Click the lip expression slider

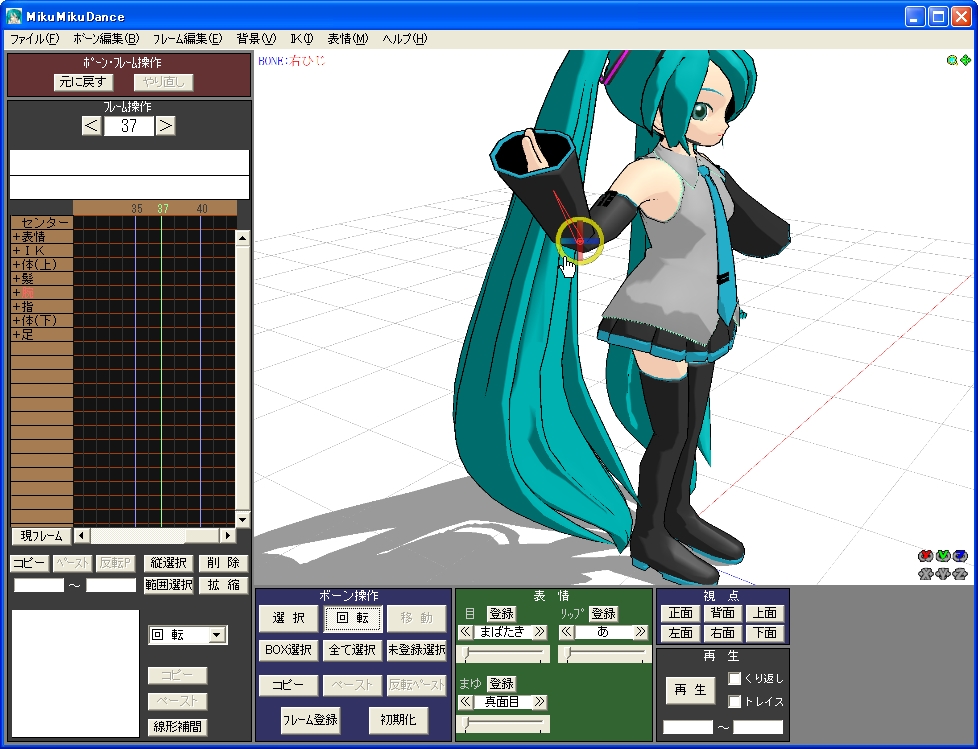(x=604, y=654)
